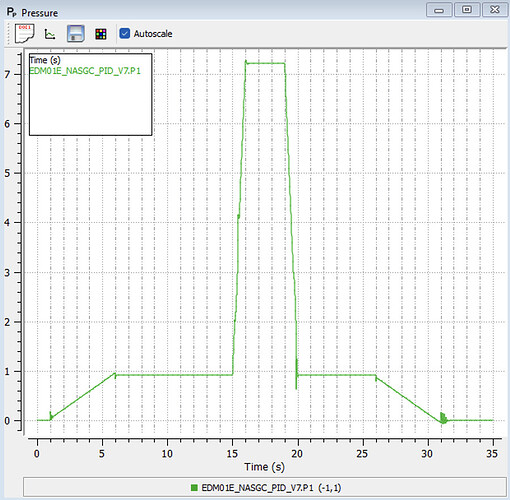Click the Autoscale label text
Image resolution: width=510 pixels, height=500 pixels.
point(153,34)
